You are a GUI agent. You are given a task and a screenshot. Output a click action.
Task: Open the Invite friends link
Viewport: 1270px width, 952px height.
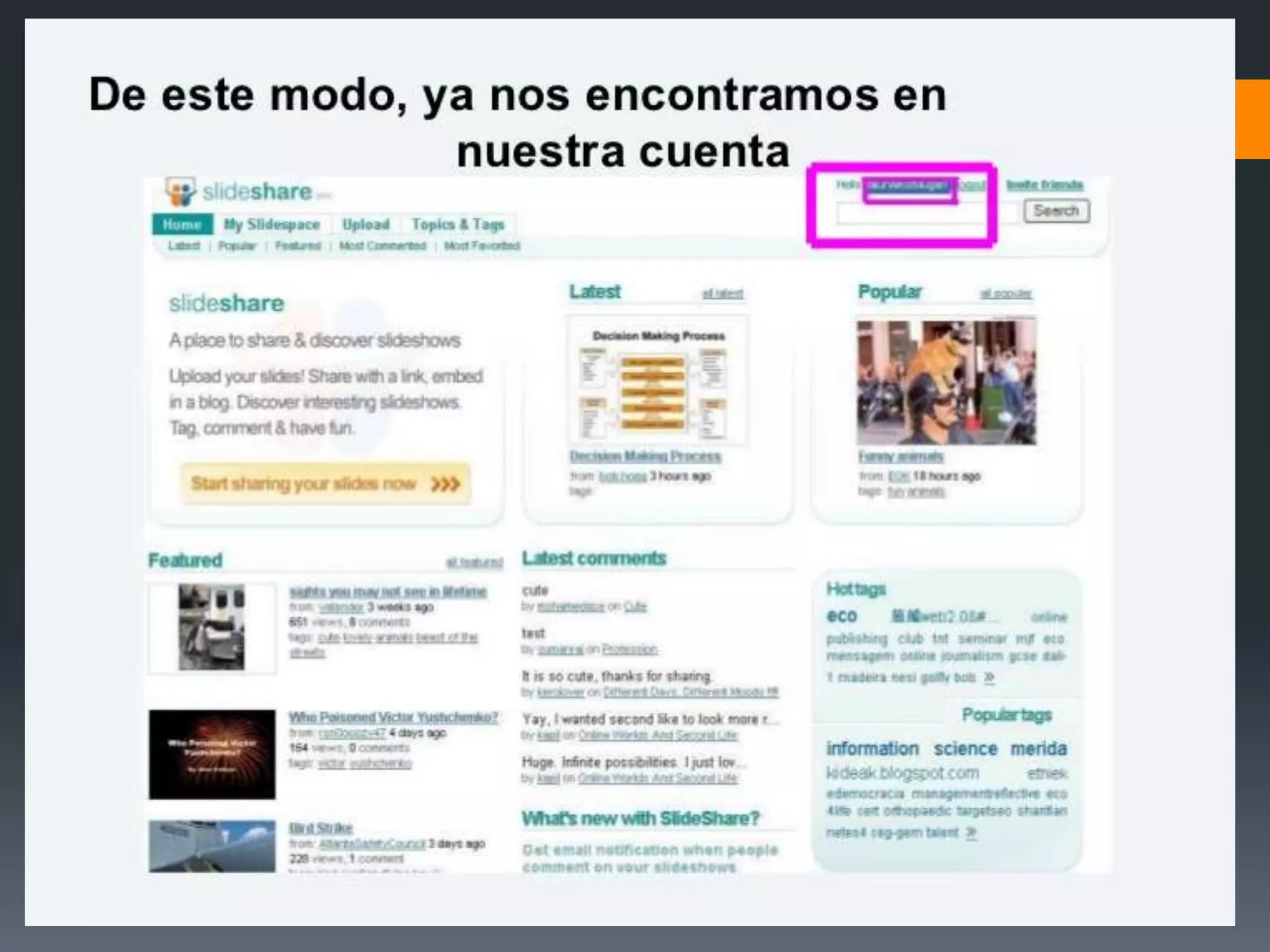tap(1044, 185)
